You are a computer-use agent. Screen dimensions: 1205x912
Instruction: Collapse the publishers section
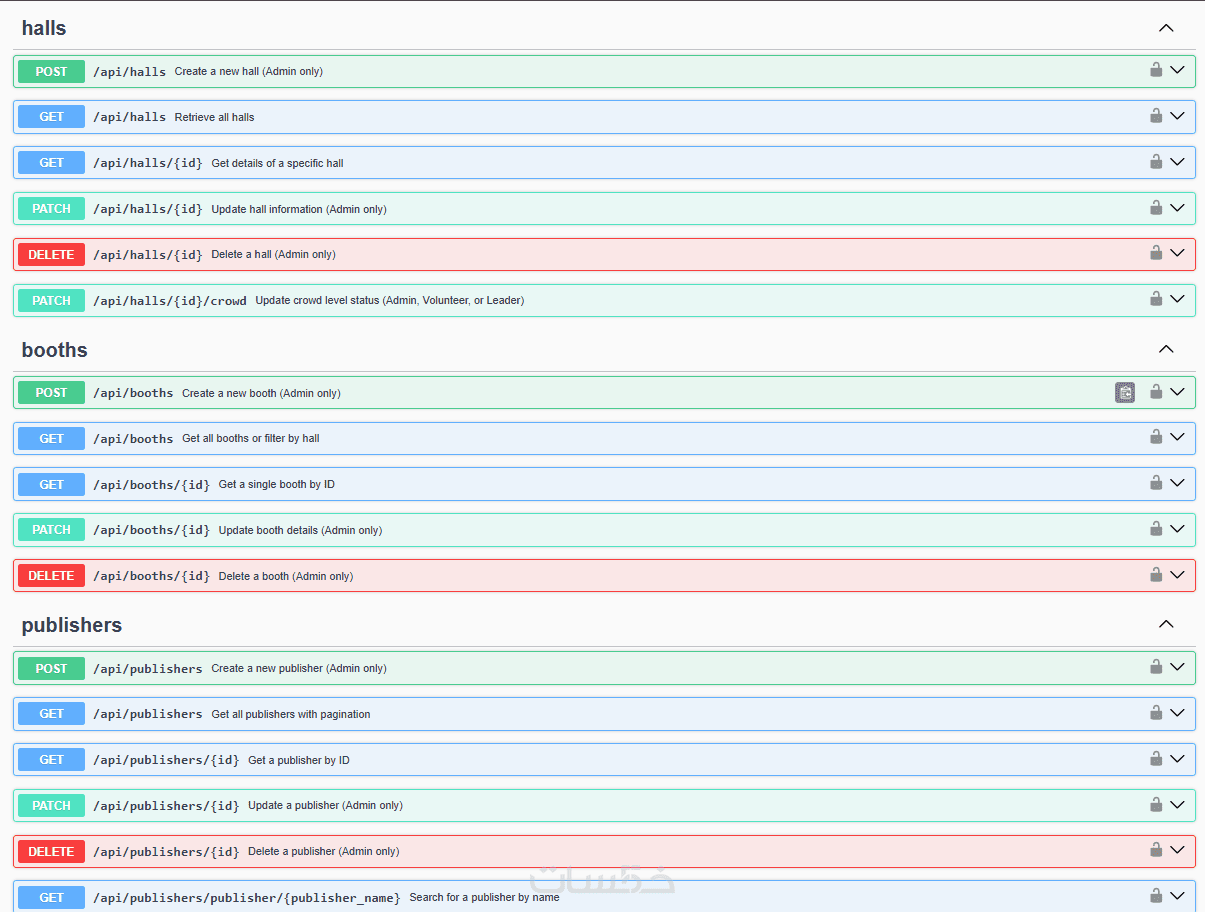(x=1166, y=624)
